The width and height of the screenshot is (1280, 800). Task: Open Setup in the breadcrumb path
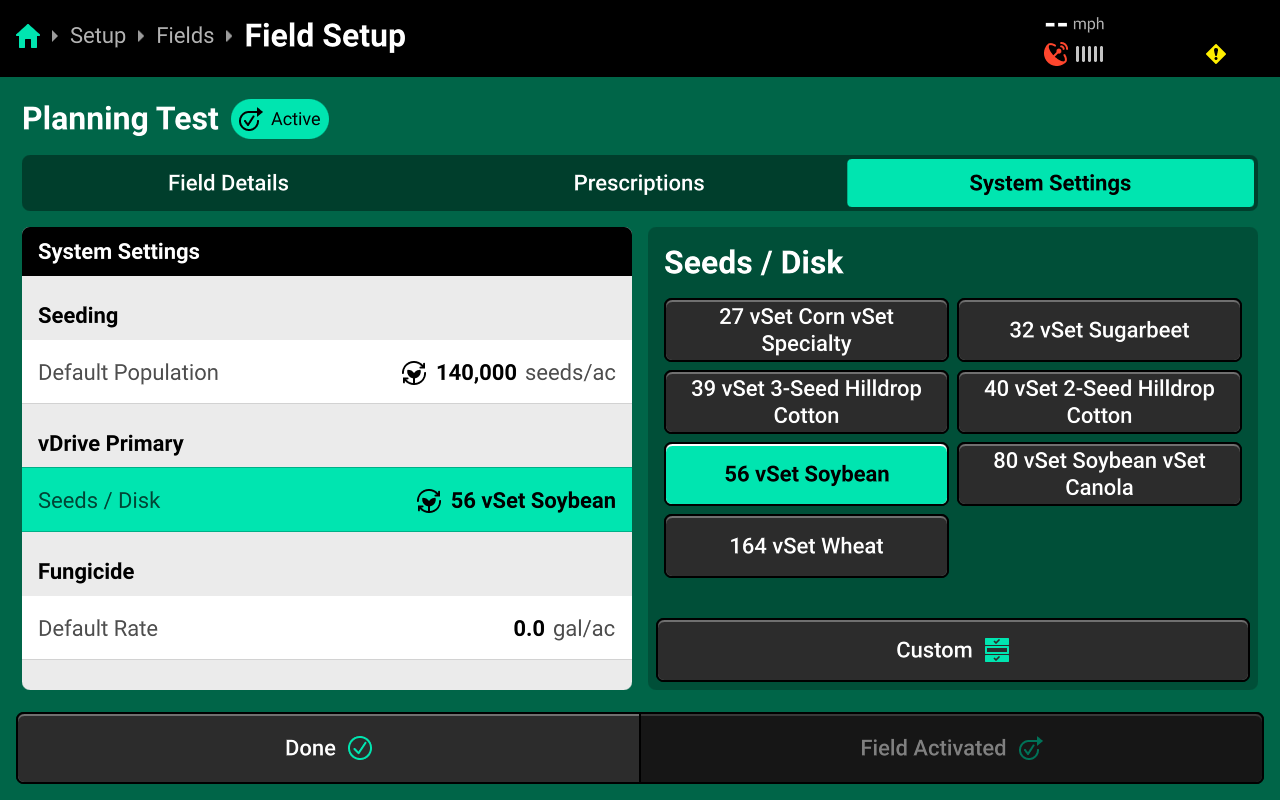tap(98, 36)
